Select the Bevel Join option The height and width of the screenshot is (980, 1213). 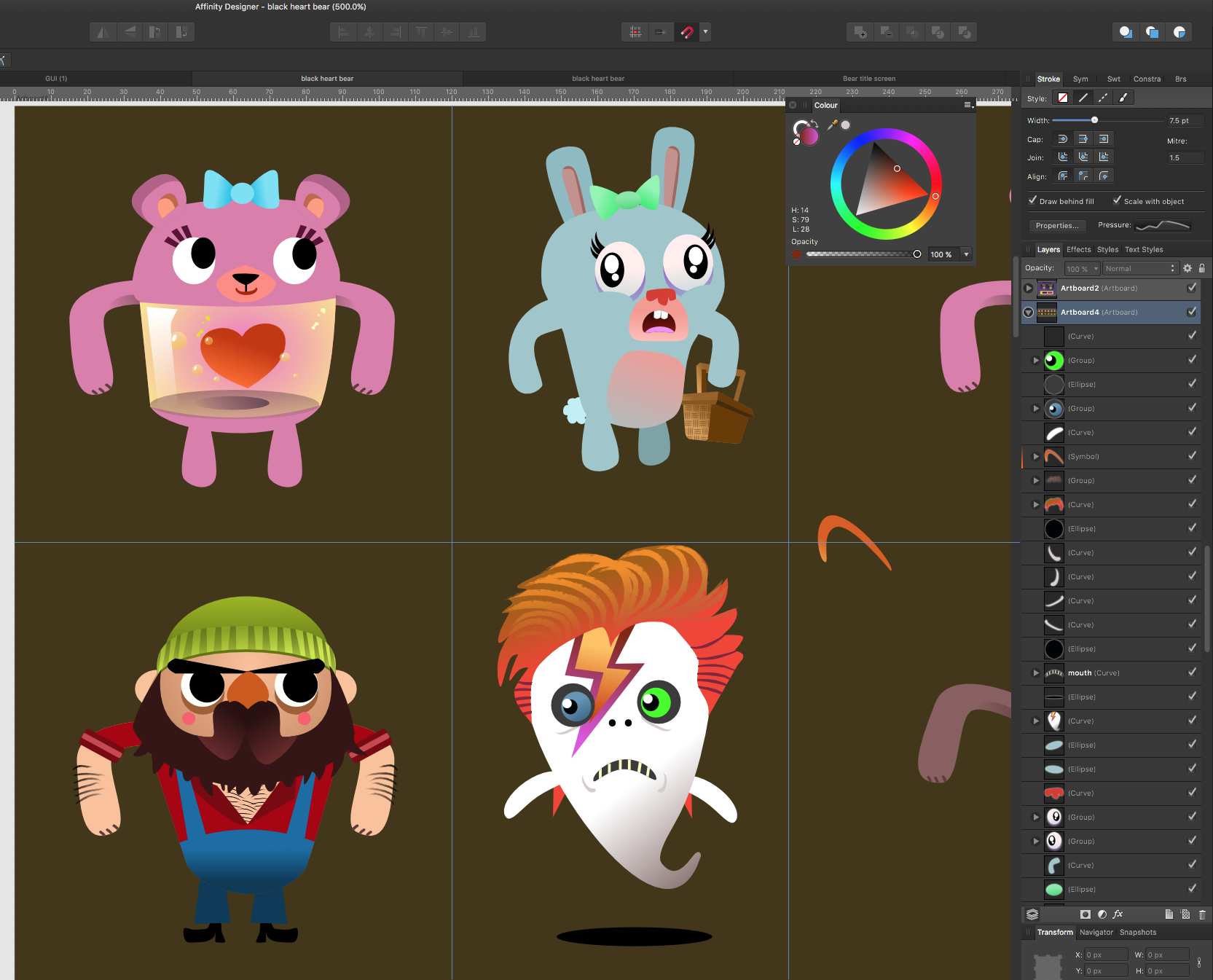click(1083, 157)
